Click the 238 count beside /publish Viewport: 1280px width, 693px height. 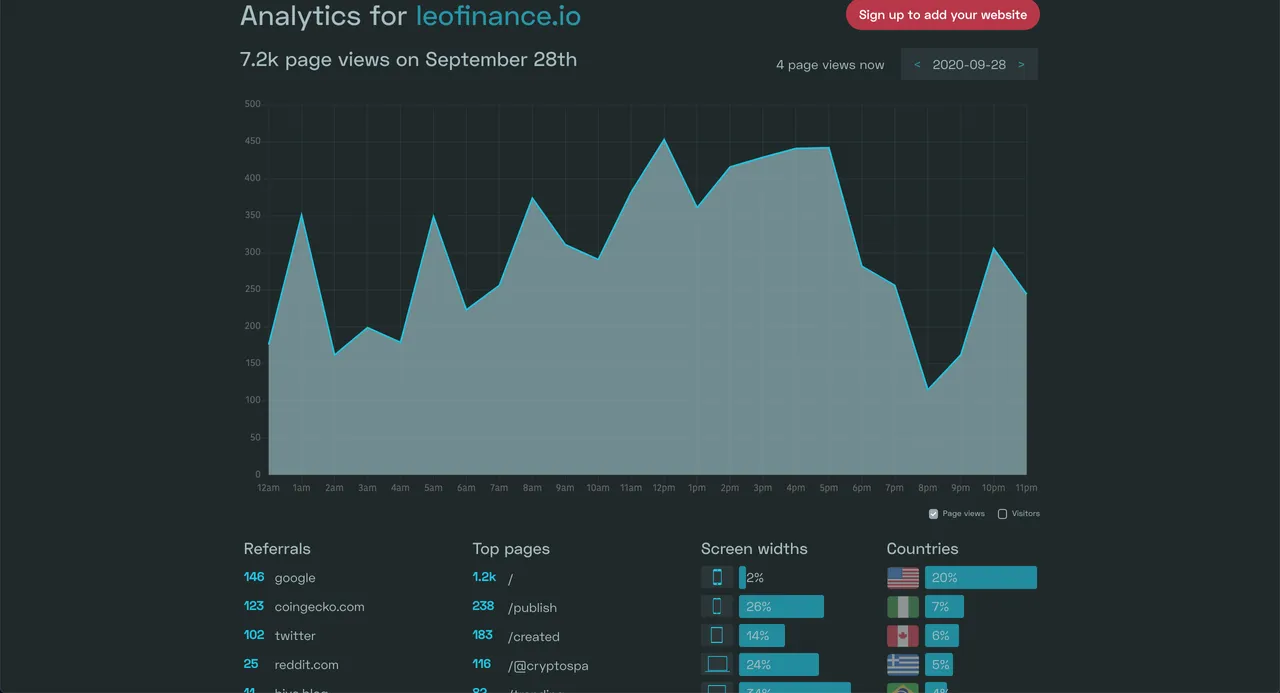(483, 606)
